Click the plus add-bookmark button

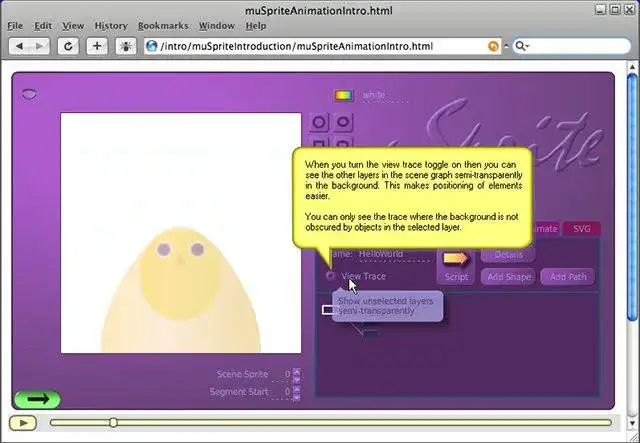coord(97,46)
